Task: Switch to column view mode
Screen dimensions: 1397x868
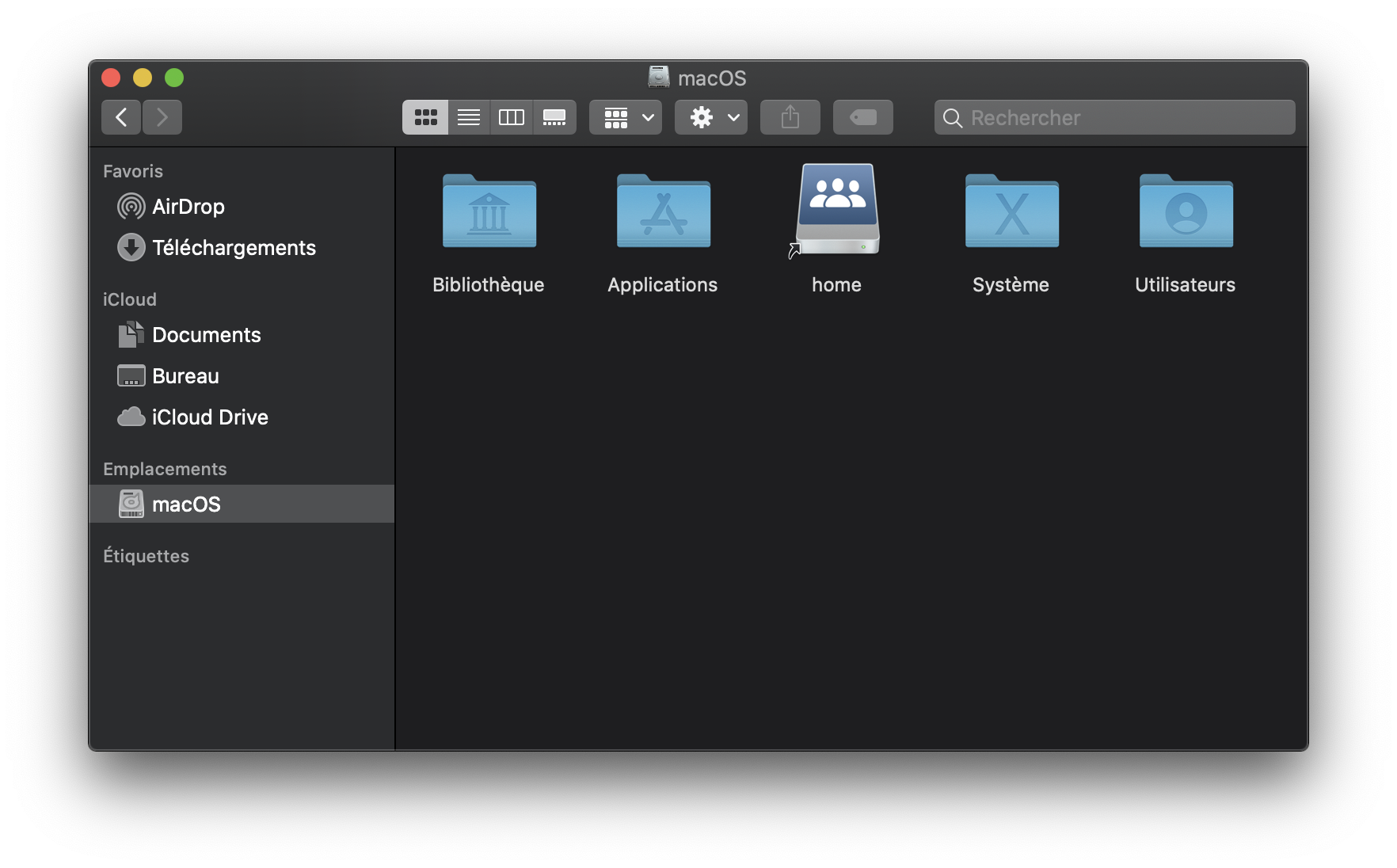Action: 512,117
